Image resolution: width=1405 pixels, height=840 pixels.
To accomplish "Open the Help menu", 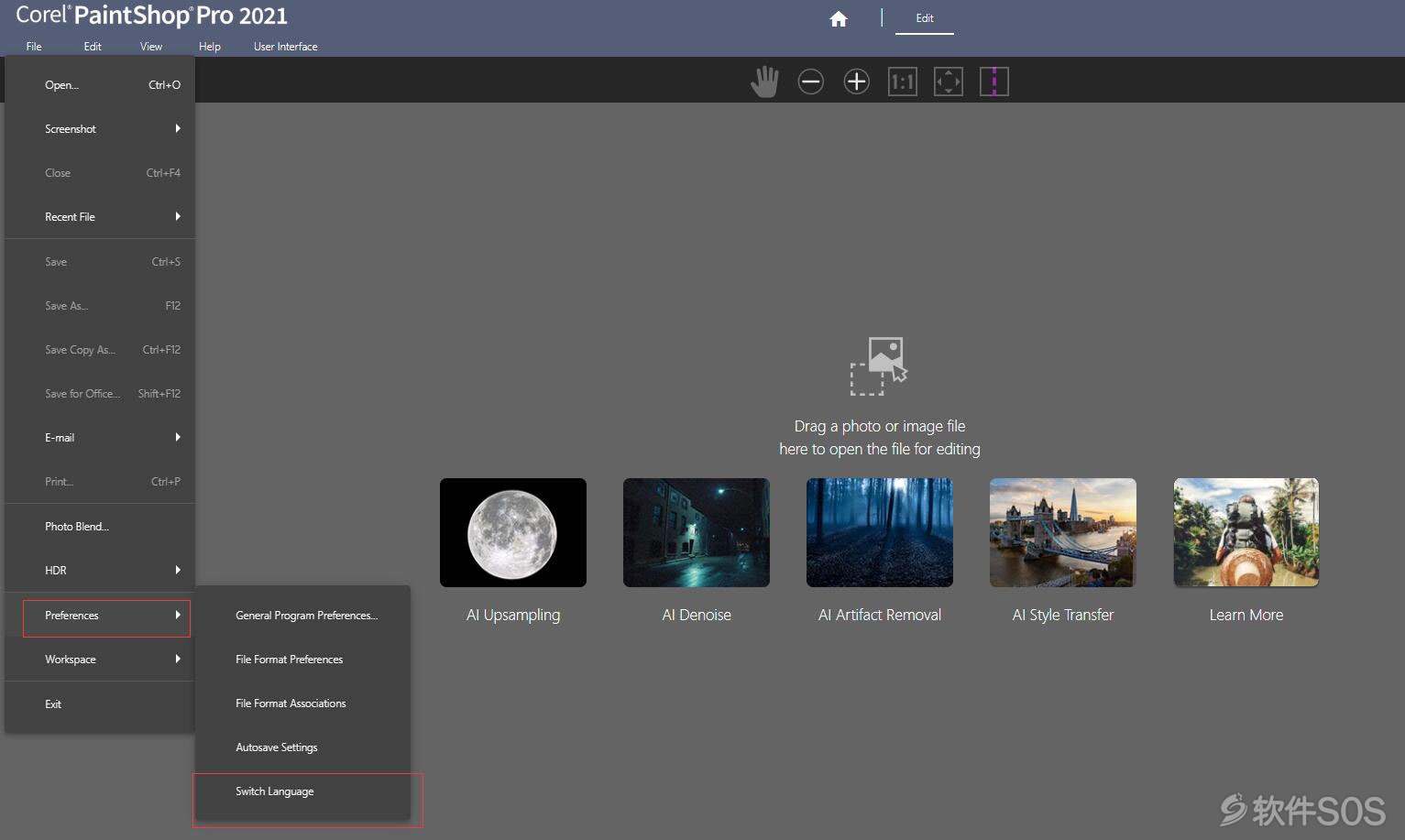I will 210,47.
